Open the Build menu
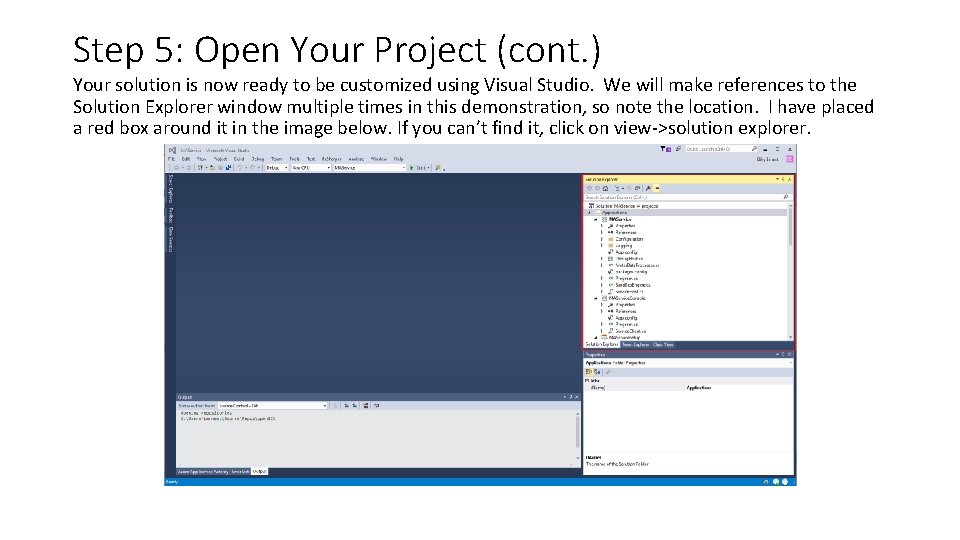This screenshot has width=960, height=540. click(239, 159)
